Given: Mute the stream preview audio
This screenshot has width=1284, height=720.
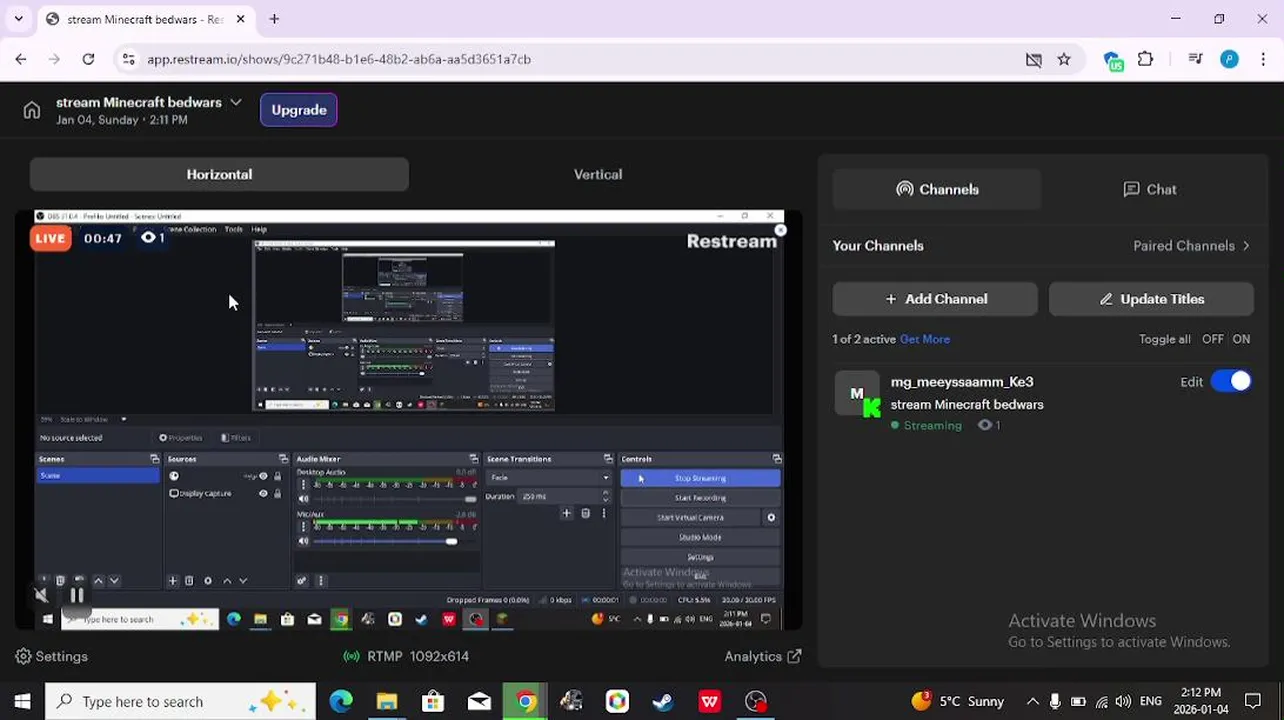Looking at the screenshot, I should click(x=41, y=595).
